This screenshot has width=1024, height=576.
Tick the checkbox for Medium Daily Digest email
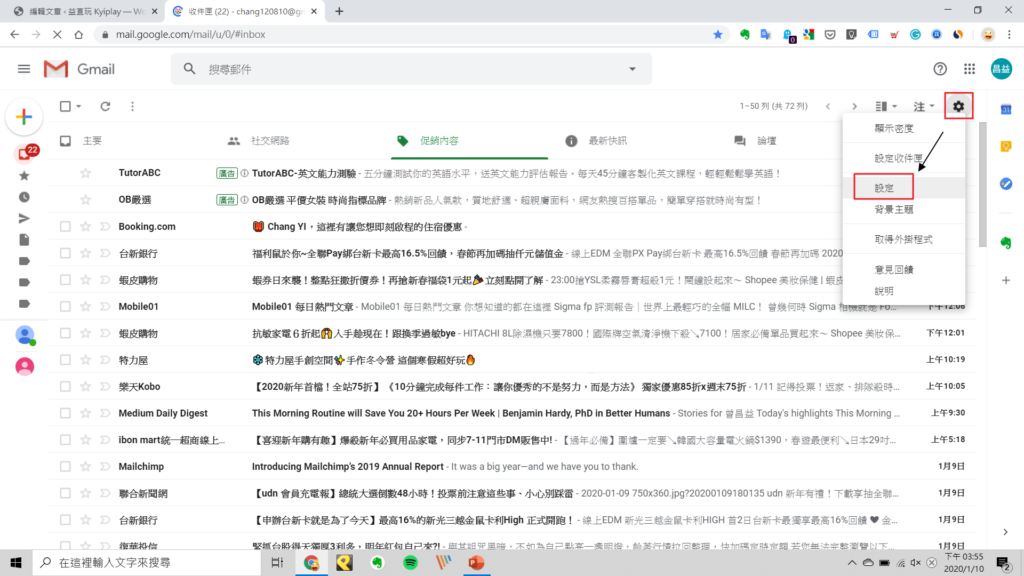point(65,413)
